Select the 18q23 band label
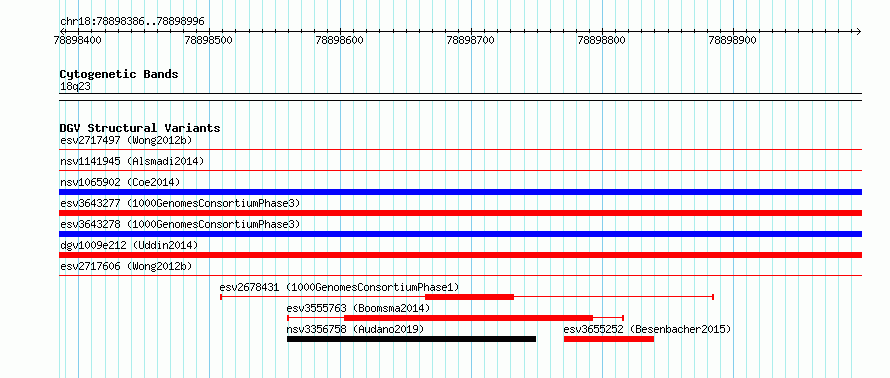890x378 pixels. 75,87
